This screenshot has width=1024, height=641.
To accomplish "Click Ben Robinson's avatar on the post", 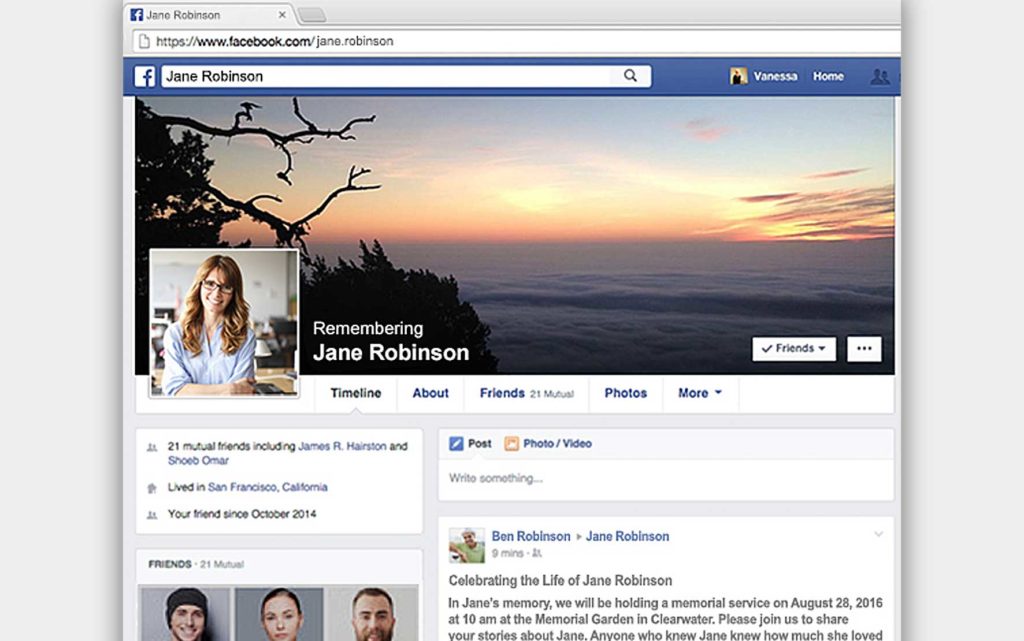I will [x=467, y=545].
